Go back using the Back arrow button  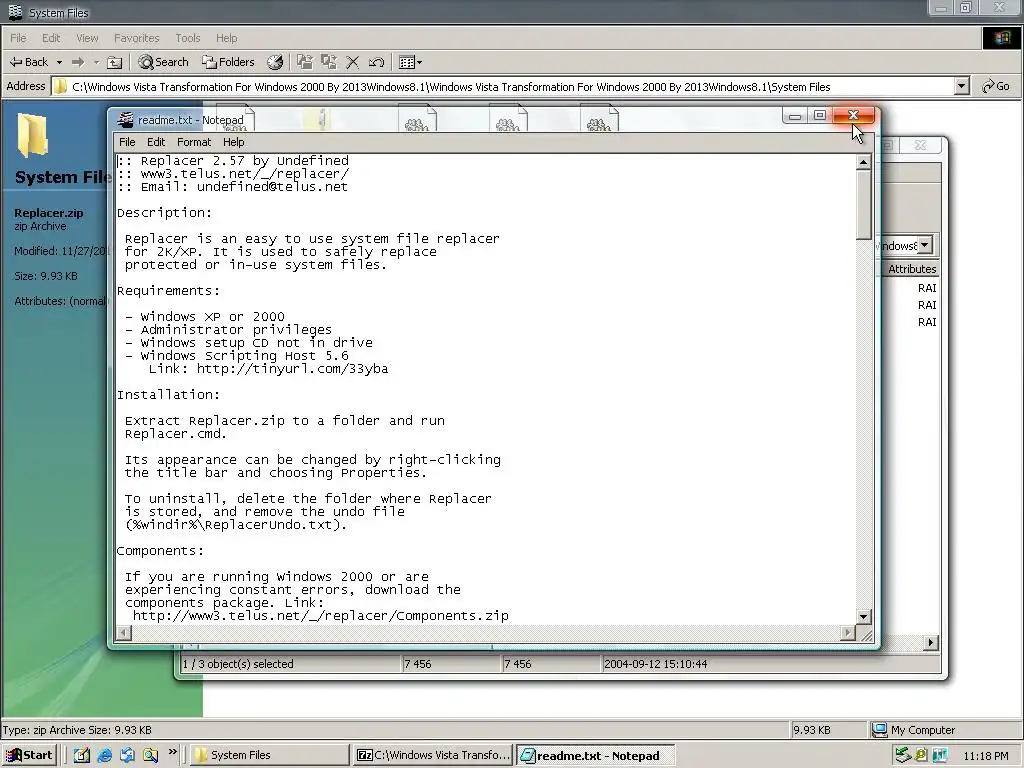[28, 62]
